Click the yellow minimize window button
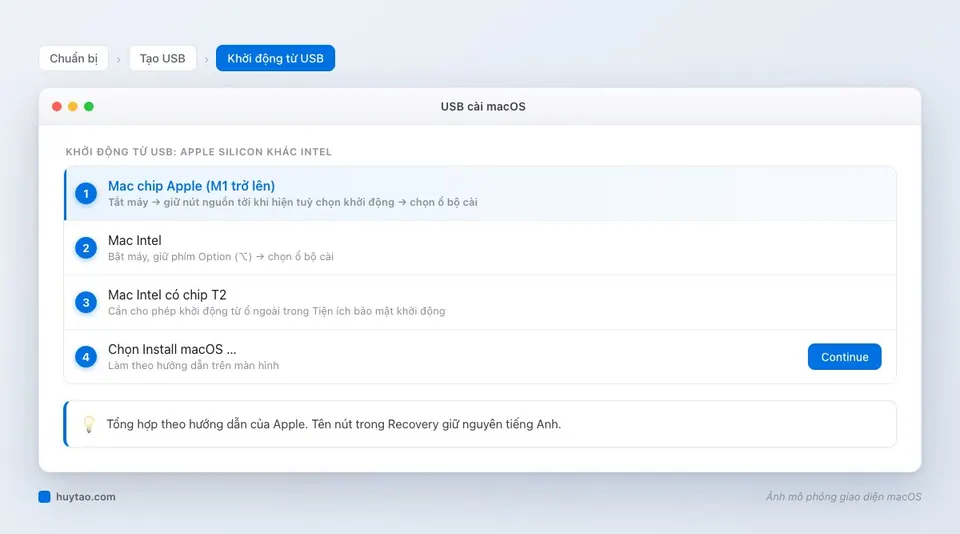Screen dimensions: 960x534 click(73, 107)
